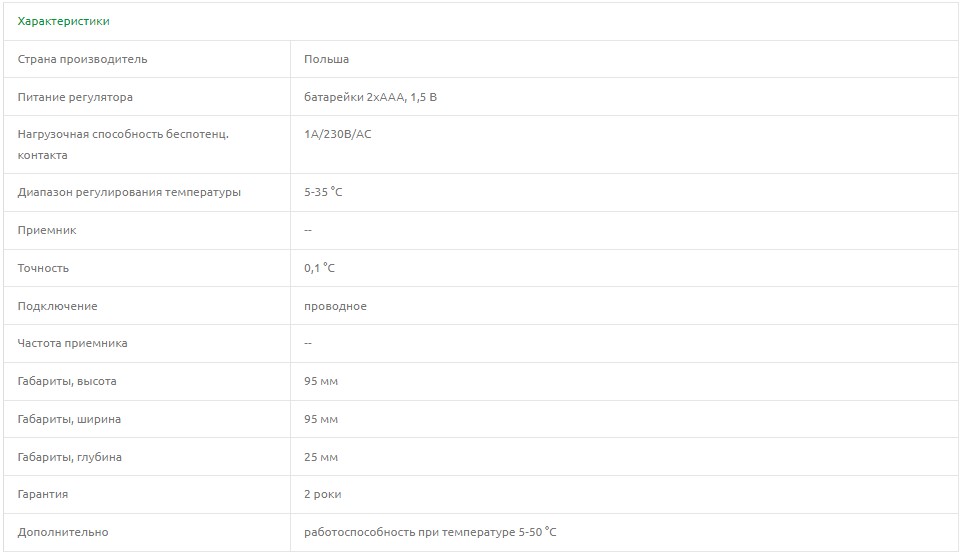964x555 pixels.
Task: Click the работоспособность при температуре 5-50 °C text
Action: pyautogui.click(x=430, y=532)
